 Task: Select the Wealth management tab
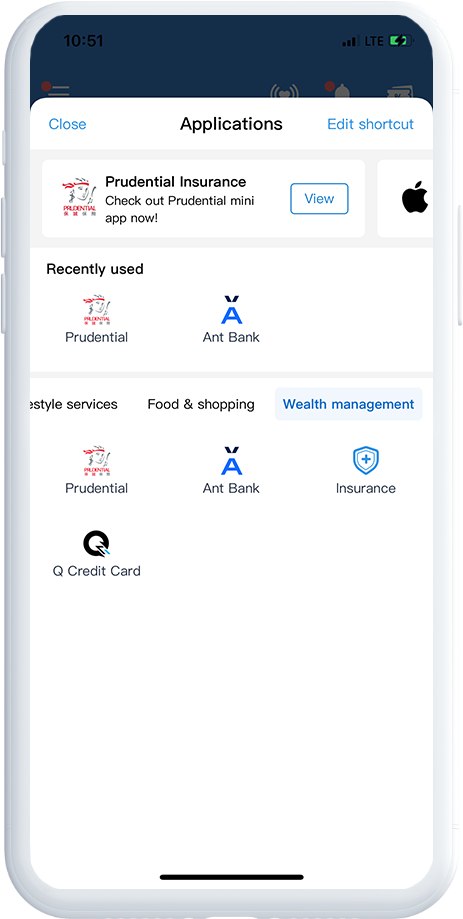(349, 404)
